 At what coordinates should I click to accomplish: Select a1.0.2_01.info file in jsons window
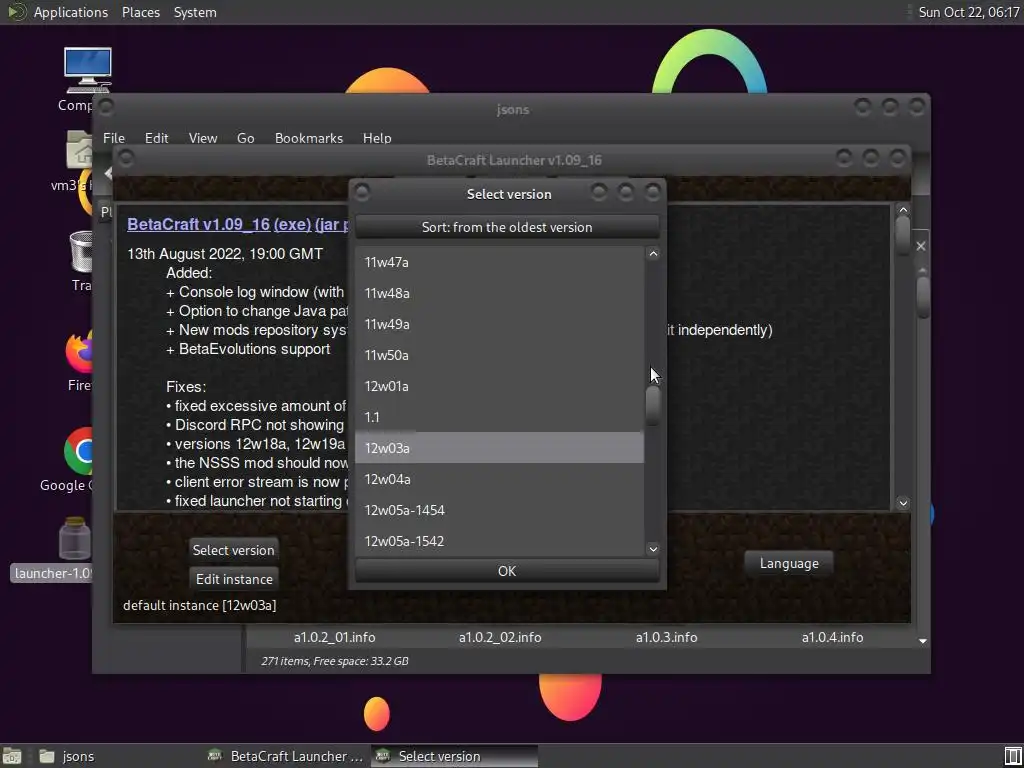tap(334, 637)
